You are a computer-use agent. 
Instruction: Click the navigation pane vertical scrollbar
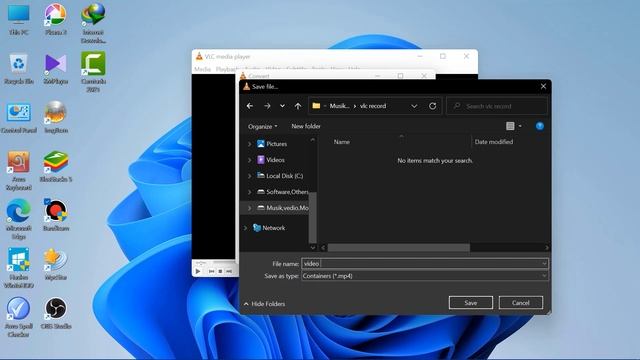[x=313, y=217]
